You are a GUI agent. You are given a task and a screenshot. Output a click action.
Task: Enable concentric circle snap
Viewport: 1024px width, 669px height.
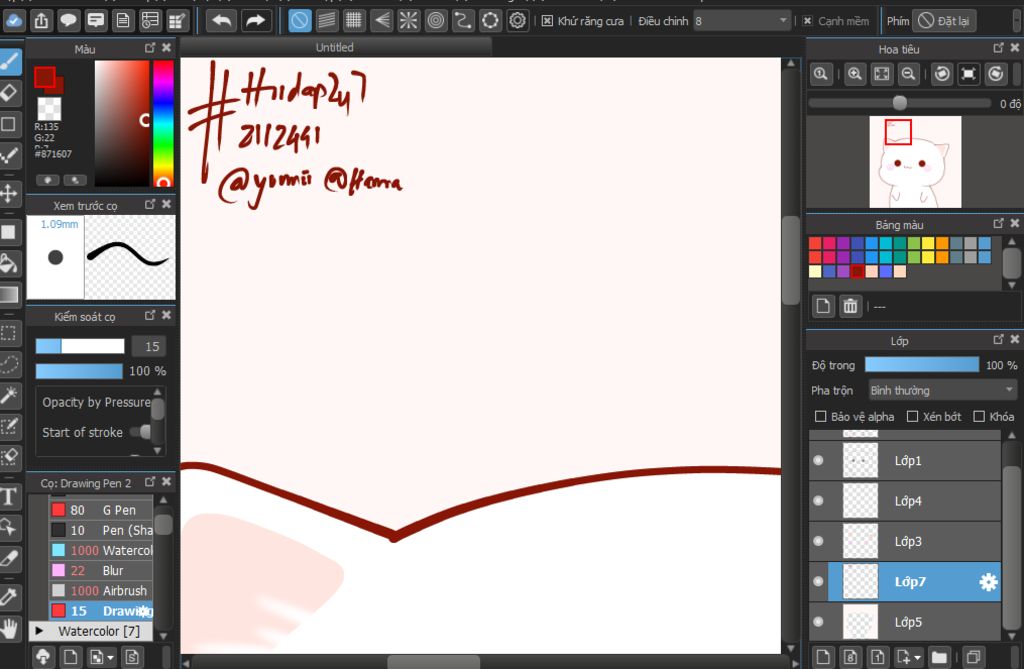pyautogui.click(x=436, y=21)
